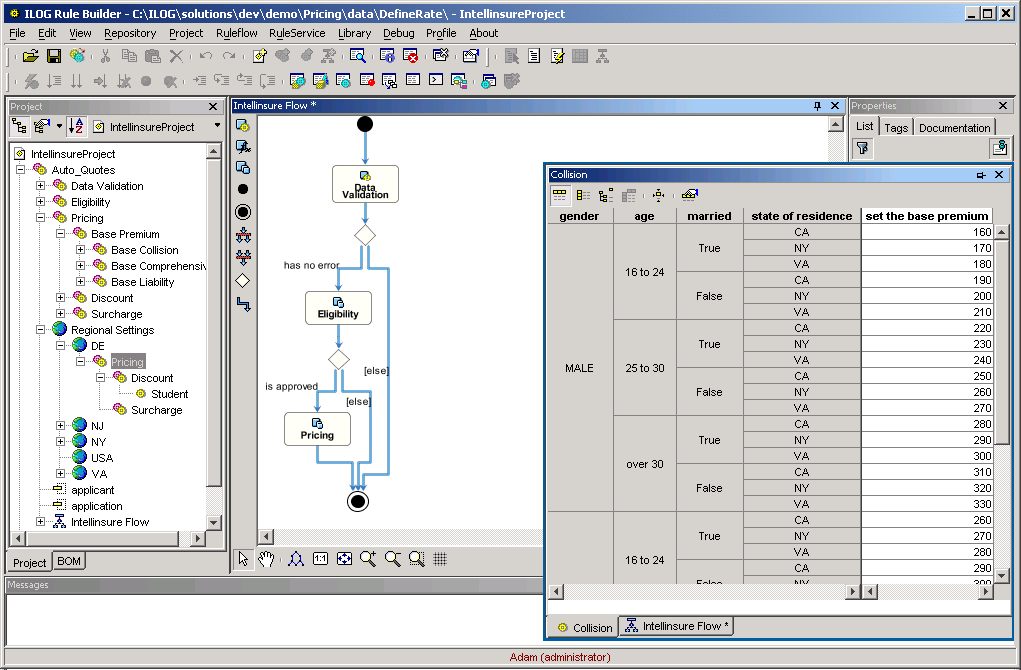
Task: Choose the hand pan tool below the flow
Action: pos(266,559)
